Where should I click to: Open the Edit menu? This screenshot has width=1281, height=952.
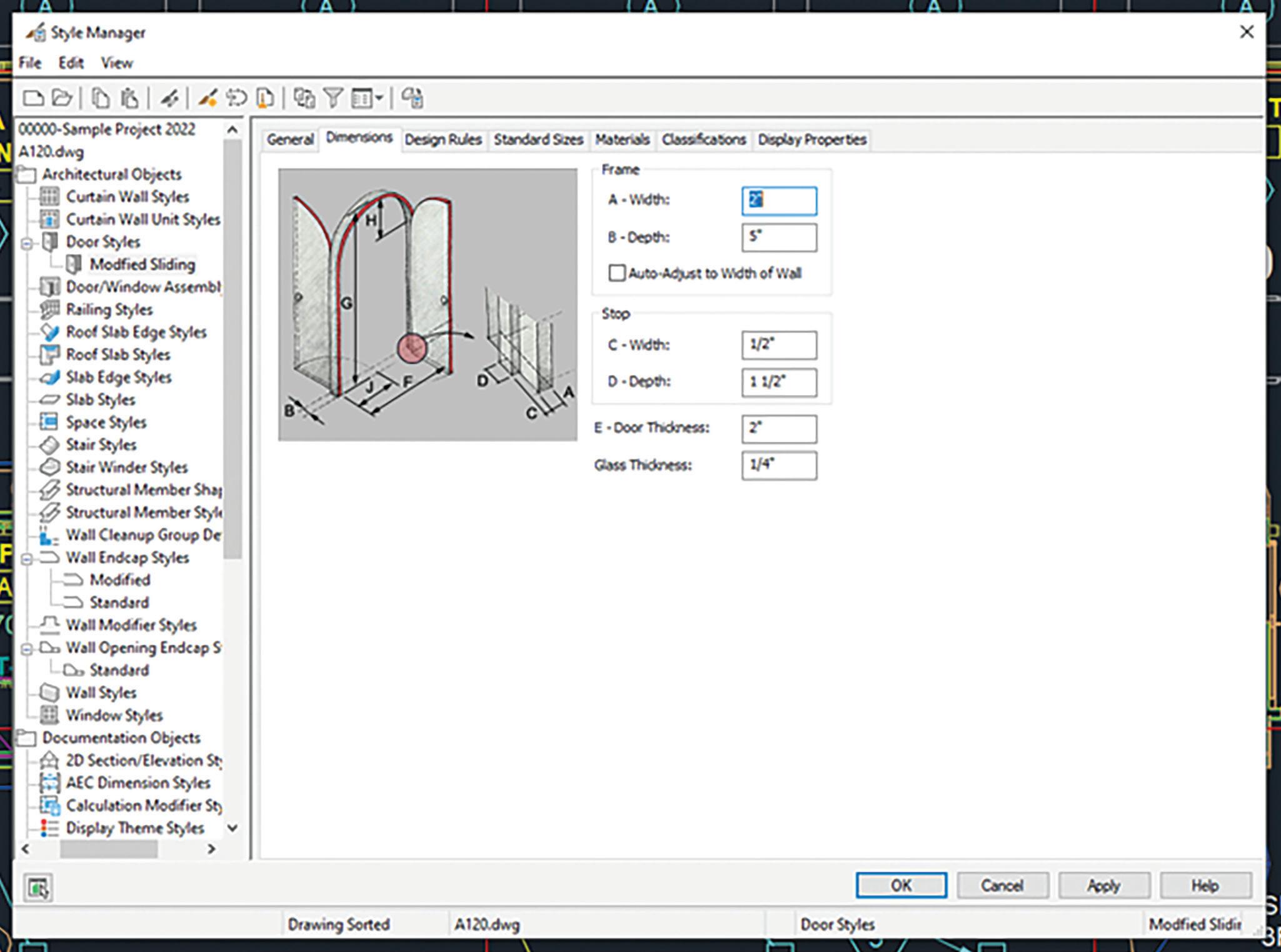click(71, 63)
